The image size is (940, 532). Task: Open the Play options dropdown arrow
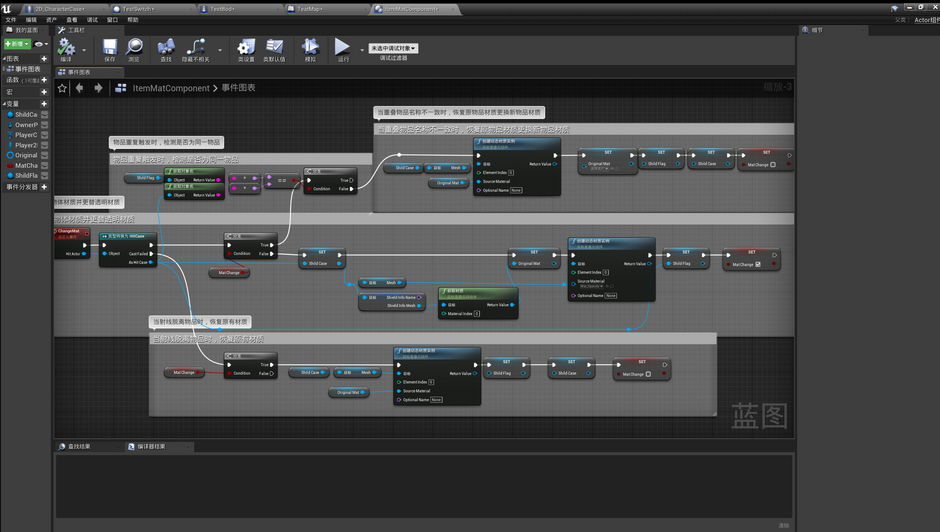click(361, 50)
